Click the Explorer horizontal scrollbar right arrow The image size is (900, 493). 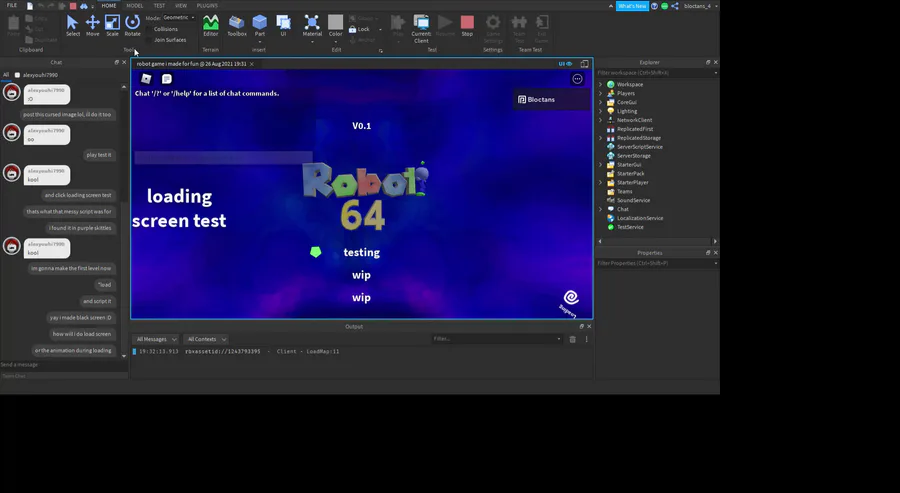pos(715,242)
